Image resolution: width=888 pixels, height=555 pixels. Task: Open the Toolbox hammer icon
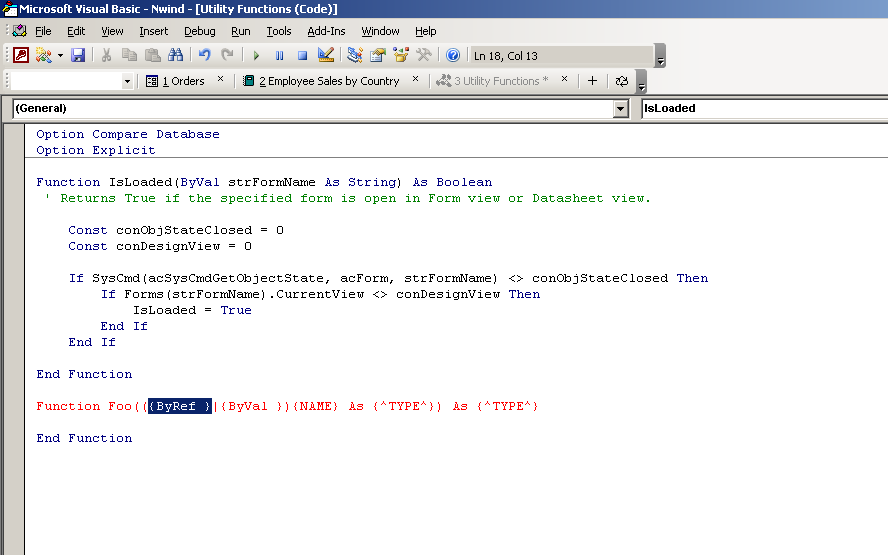click(x=424, y=55)
